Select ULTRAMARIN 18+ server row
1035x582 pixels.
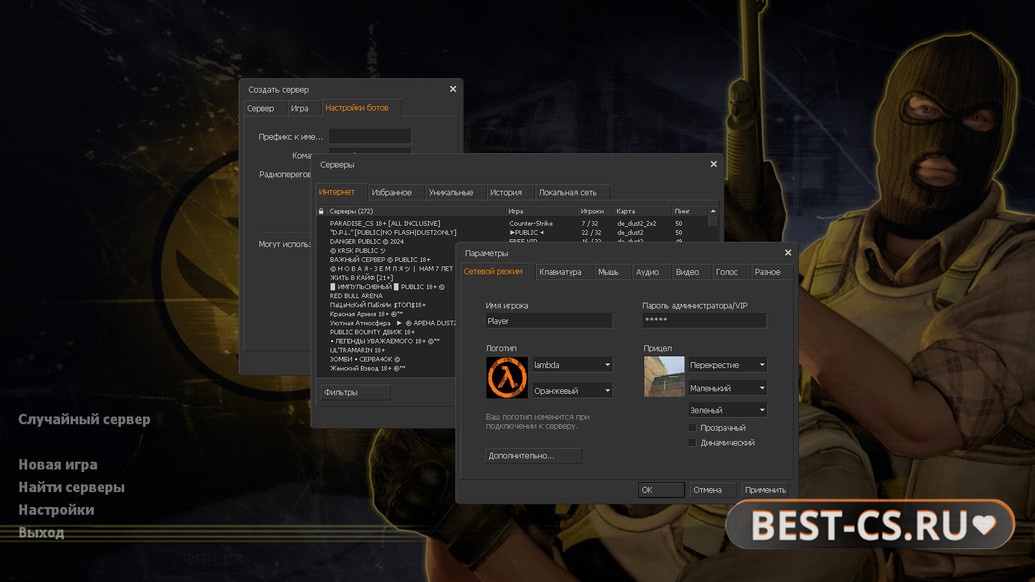[387, 350]
